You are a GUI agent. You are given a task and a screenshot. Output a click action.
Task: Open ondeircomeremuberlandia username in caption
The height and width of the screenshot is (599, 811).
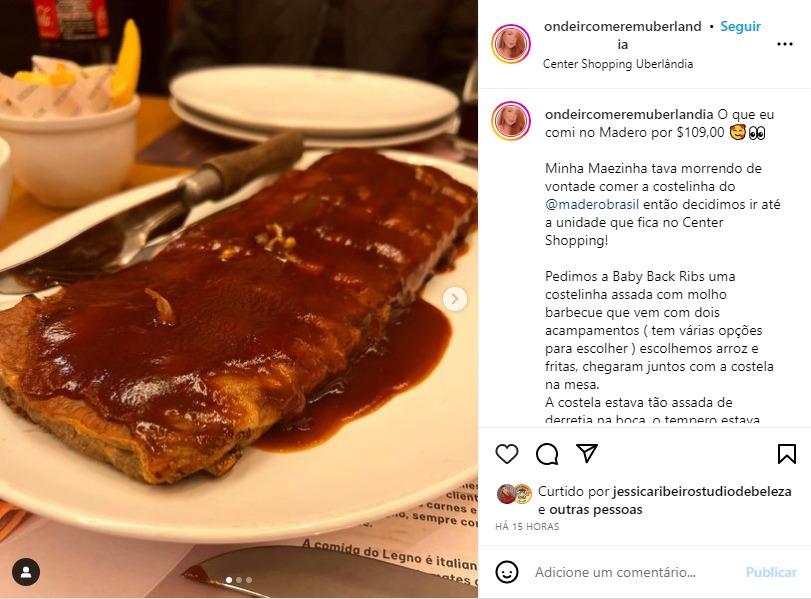pyautogui.click(x=629, y=114)
